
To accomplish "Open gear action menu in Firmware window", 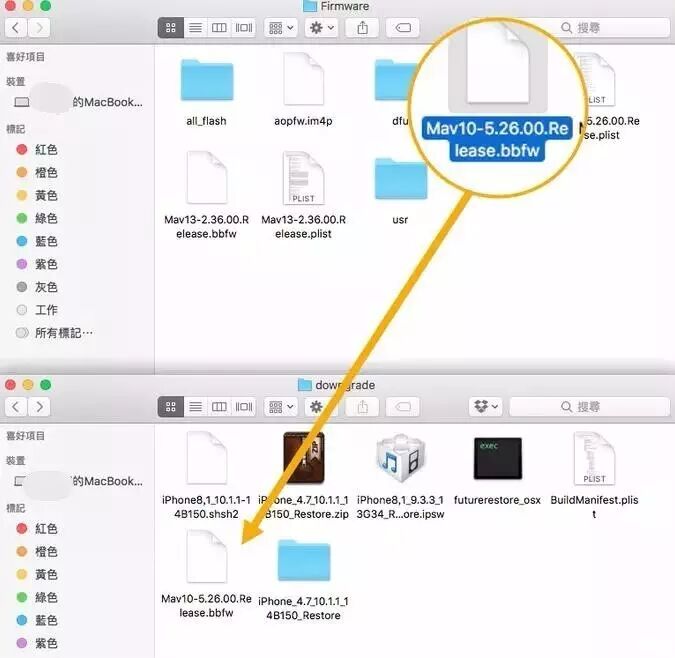I will click(322, 28).
